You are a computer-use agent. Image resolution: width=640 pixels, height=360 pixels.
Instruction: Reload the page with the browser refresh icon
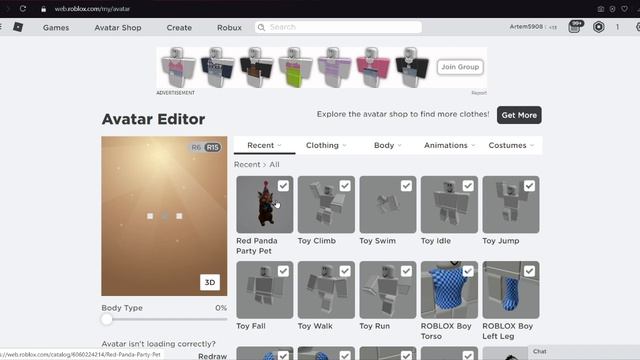point(23,9)
